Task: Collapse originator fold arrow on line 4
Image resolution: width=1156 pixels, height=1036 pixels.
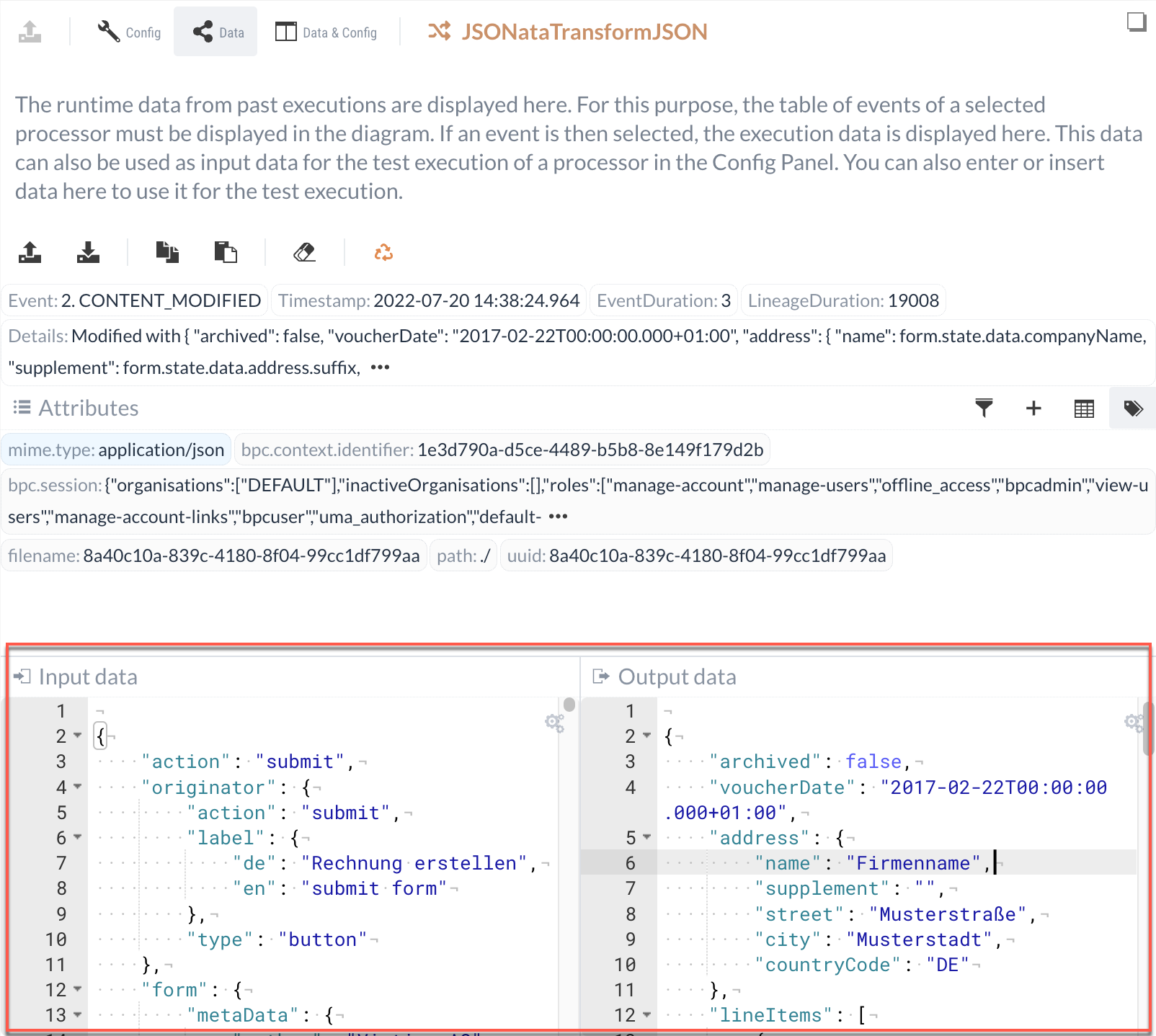Action: (x=78, y=787)
